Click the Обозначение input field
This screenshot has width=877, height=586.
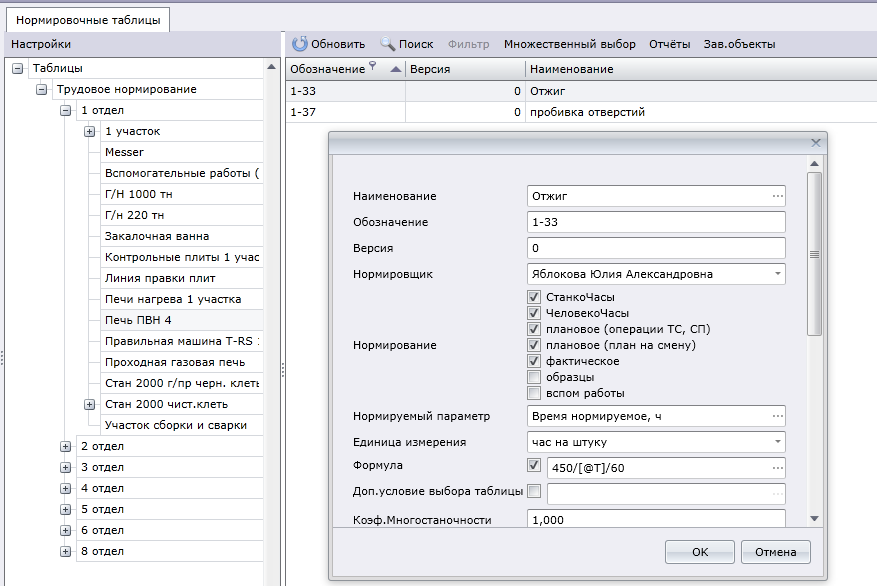pyautogui.click(x=655, y=222)
